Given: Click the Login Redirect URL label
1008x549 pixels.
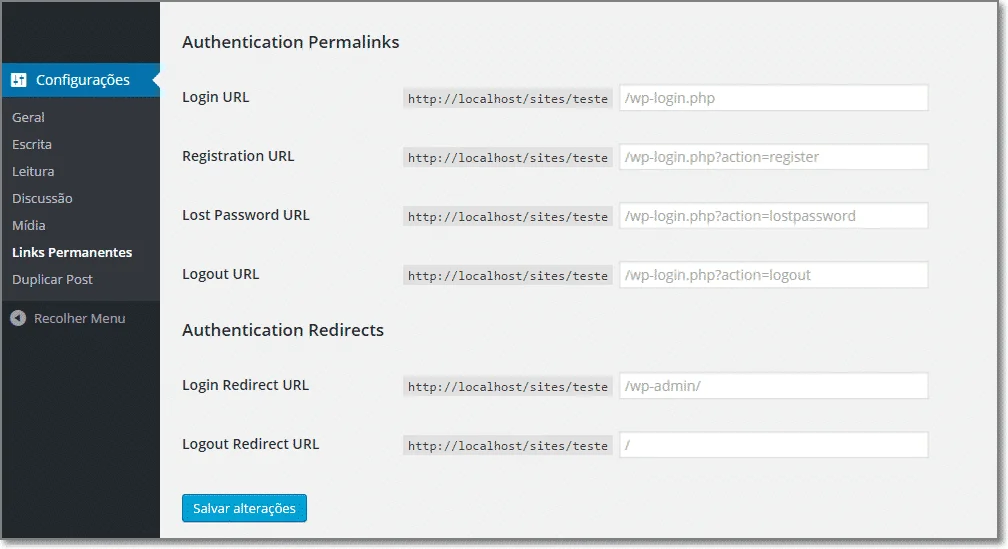Looking at the screenshot, I should [x=246, y=385].
